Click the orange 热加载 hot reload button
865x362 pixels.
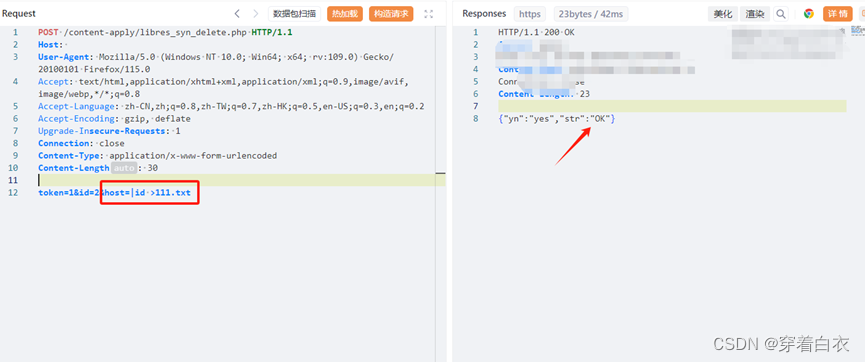point(345,14)
